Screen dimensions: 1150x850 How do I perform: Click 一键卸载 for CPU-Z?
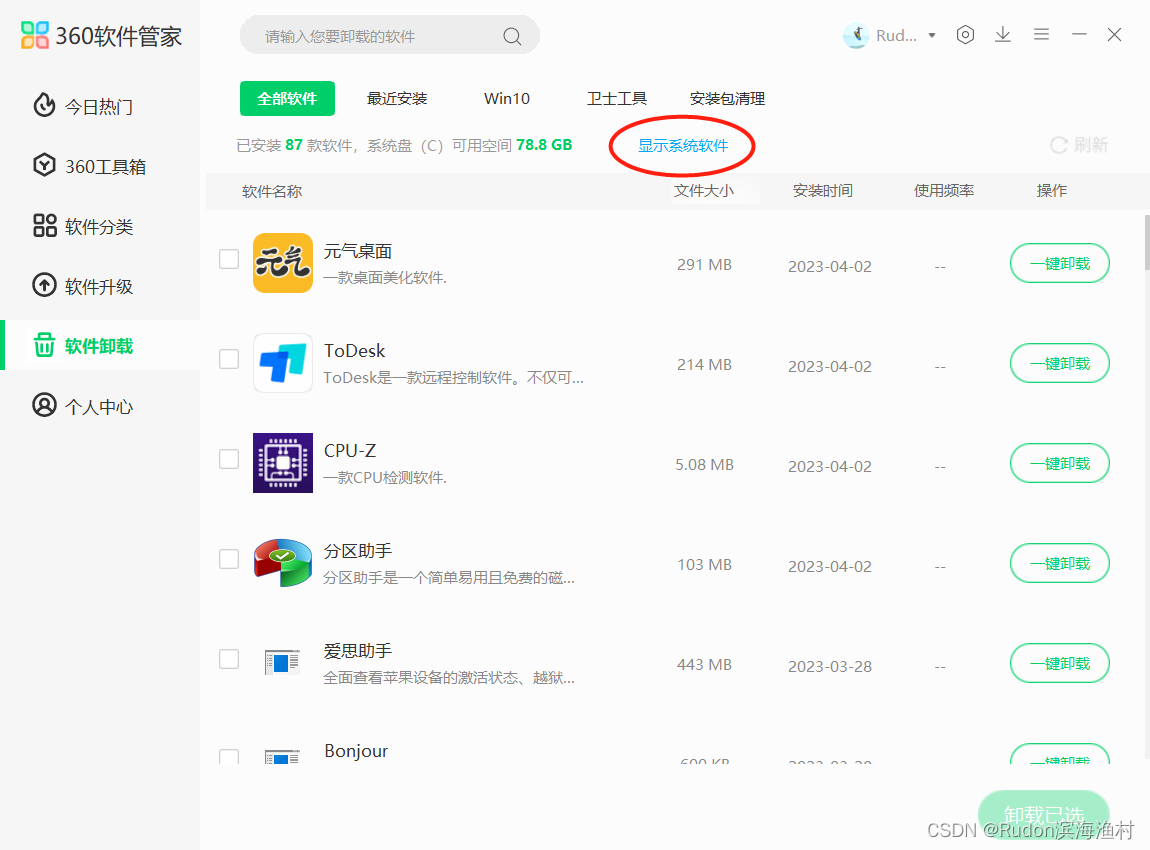(x=1060, y=464)
